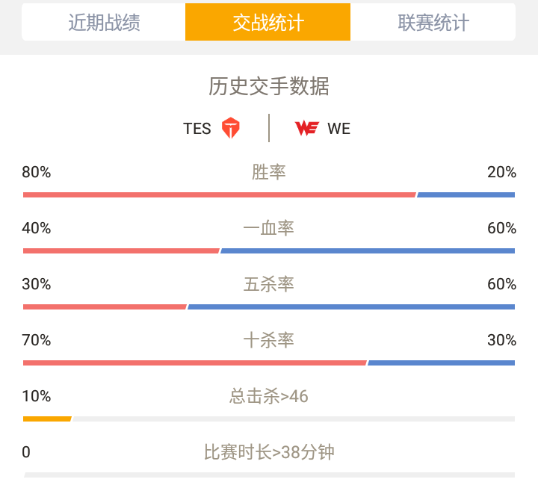Click the red 十杀率 bar segment
The width and height of the screenshot is (538, 500).
[195, 363]
